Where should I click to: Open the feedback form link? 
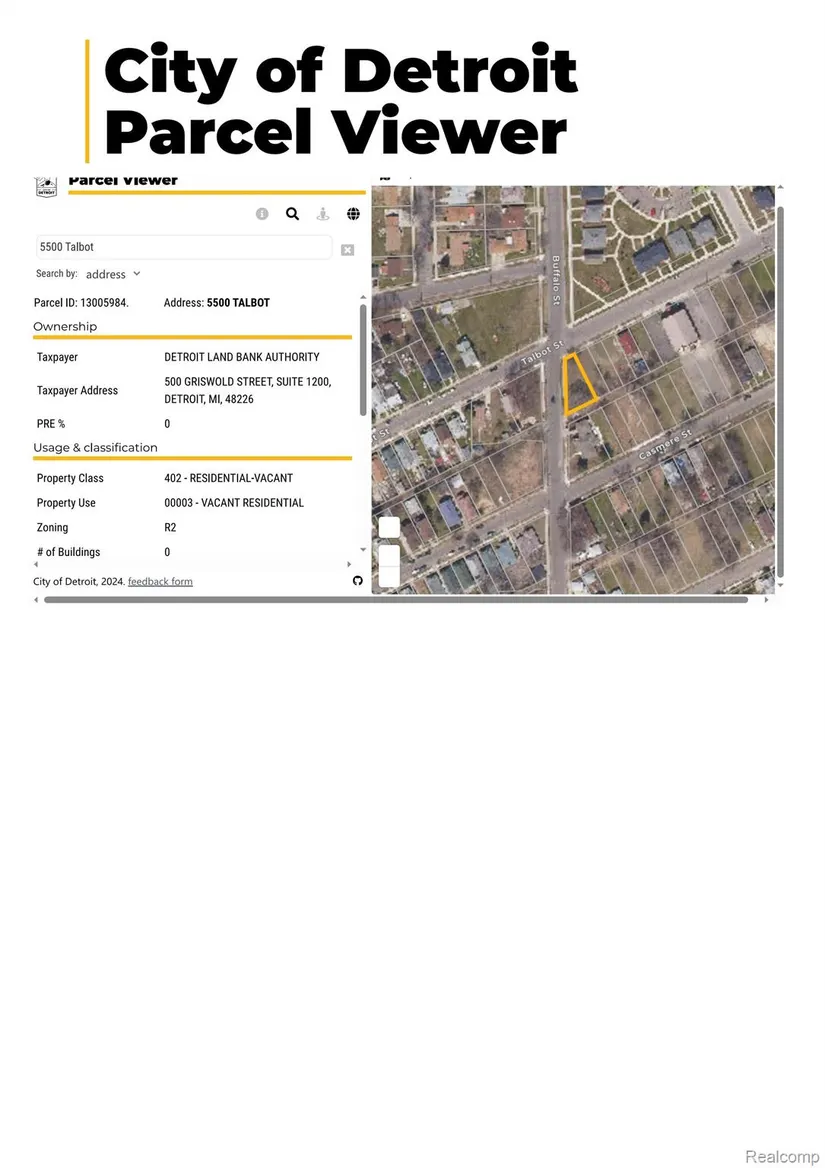pos(160,582)
